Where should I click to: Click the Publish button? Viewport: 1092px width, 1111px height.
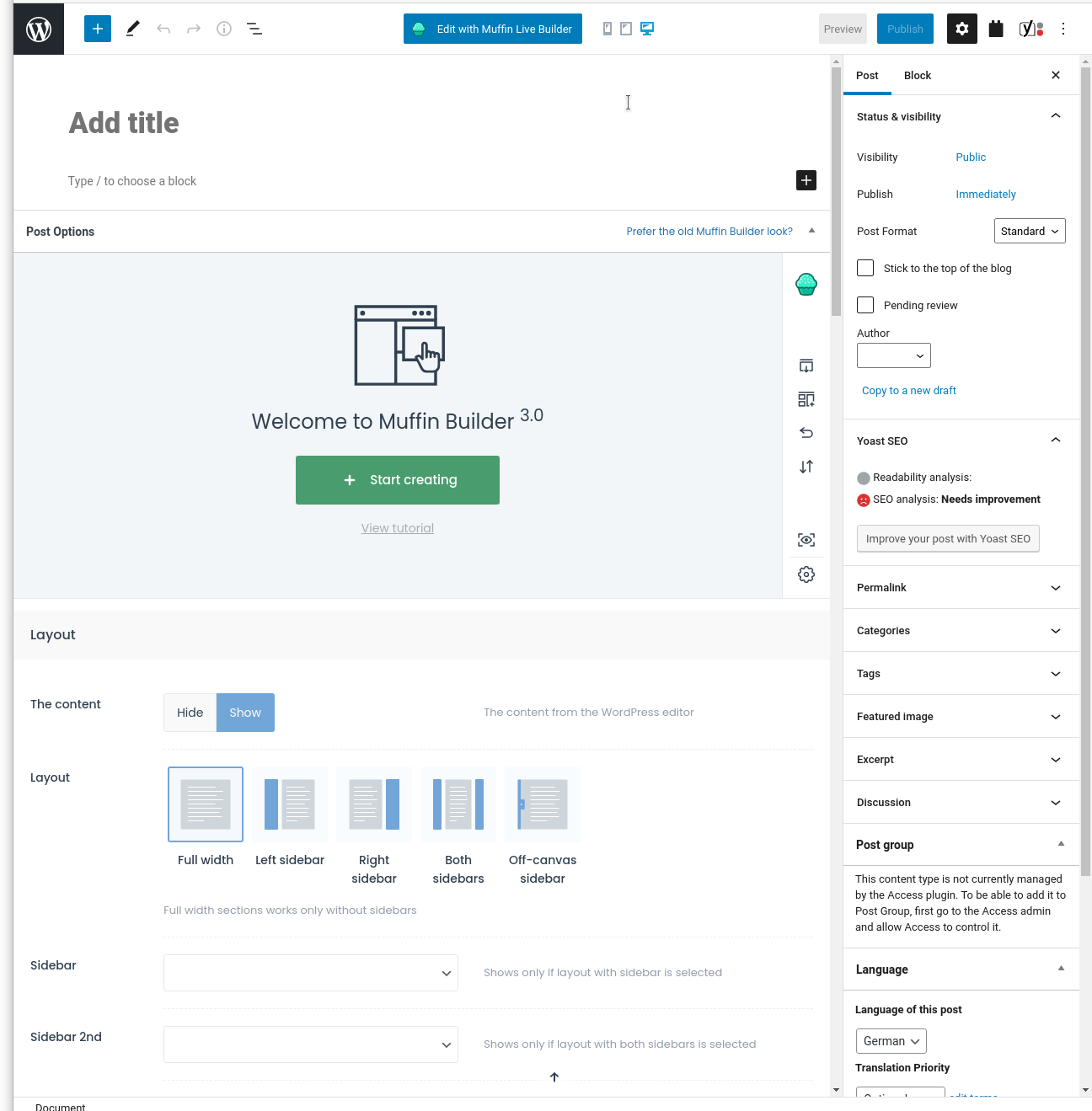[906, 29]
